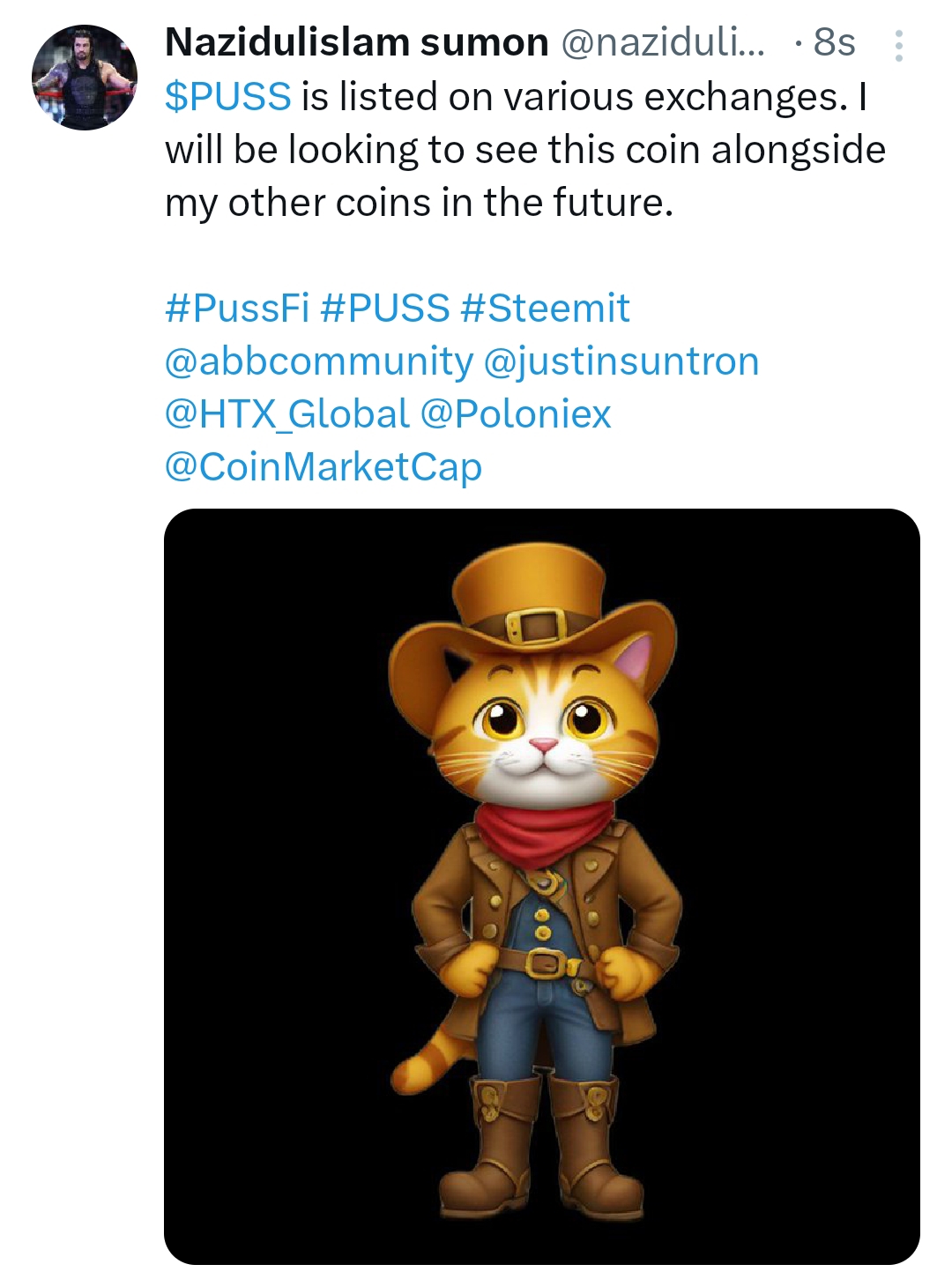This screenshot has width=952, height=1272.
Task: Click the Nazidulislam sumon display name
Action: tap(356, 42)
